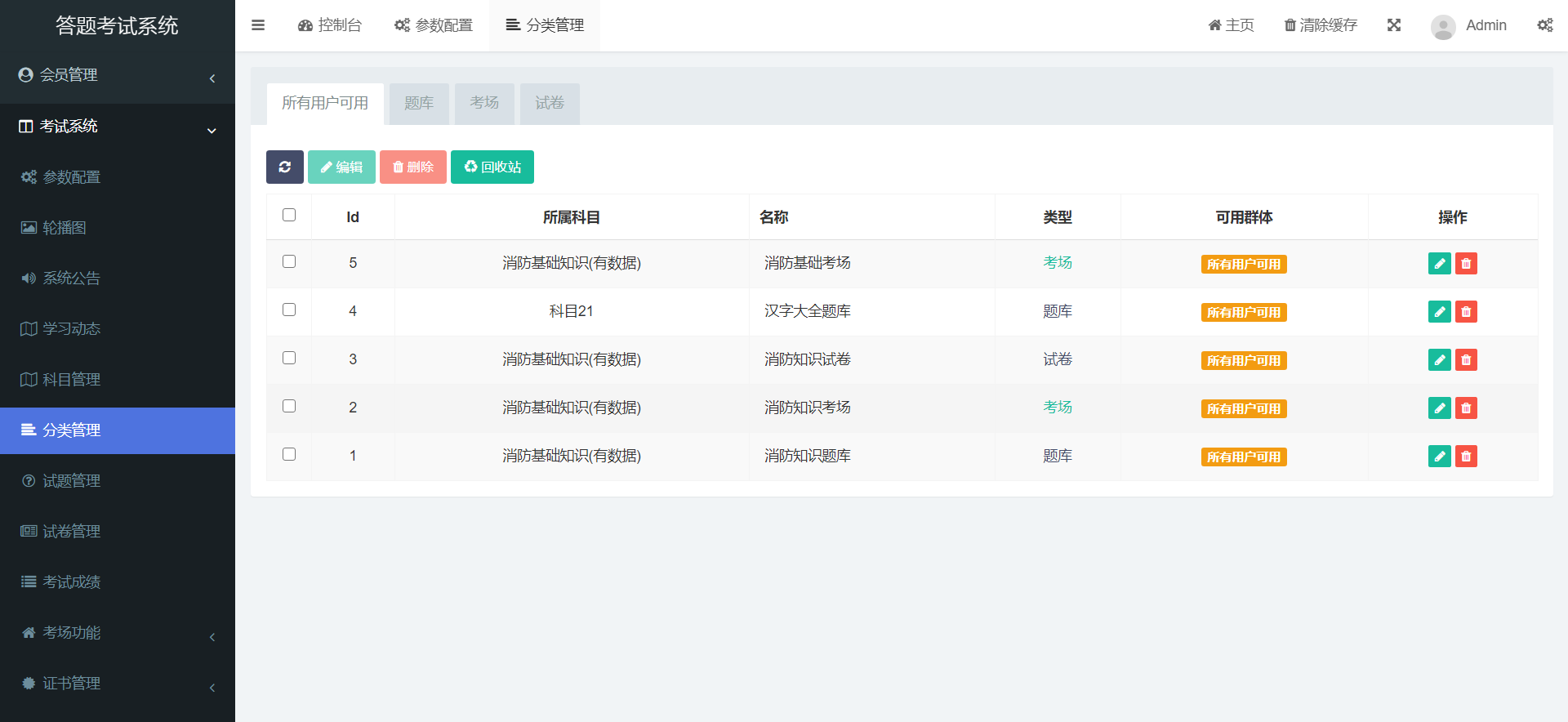Select 分类管理 in the sidebar
This screenshot has width=1568, height=722.
click(x=118, y=430)
